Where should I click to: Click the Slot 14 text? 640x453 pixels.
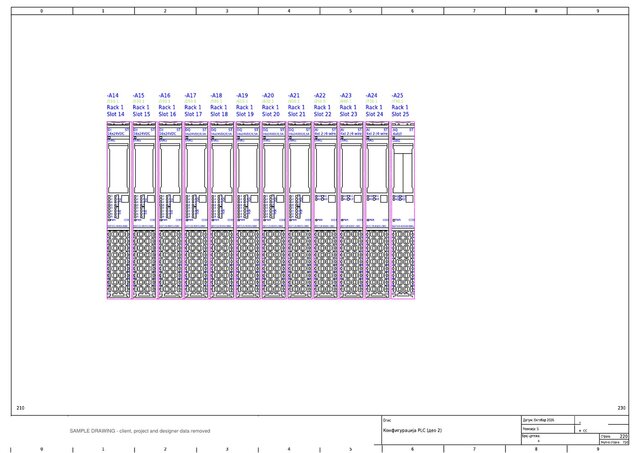[x=116, y=114]
